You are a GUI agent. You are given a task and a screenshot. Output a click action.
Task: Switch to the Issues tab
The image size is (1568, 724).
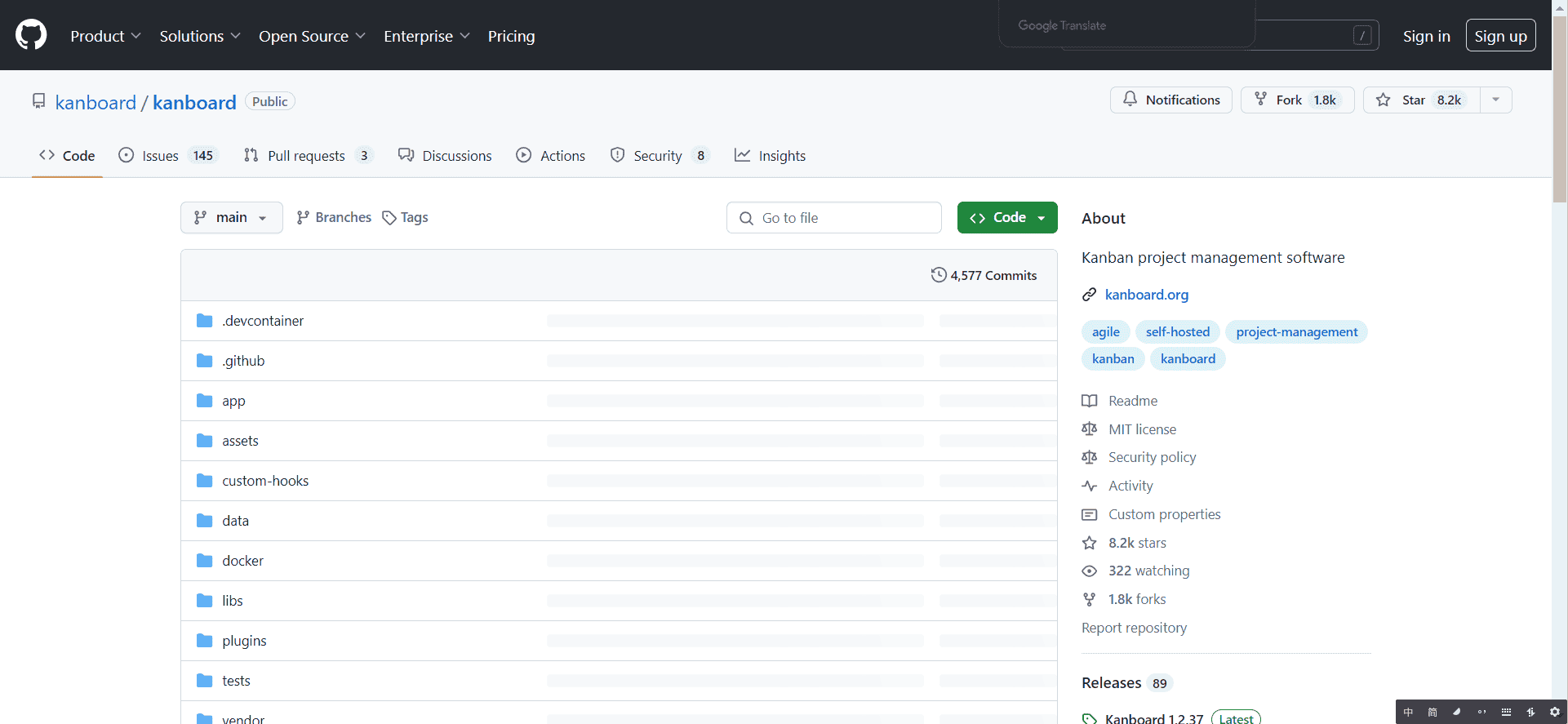click(168, 155)
